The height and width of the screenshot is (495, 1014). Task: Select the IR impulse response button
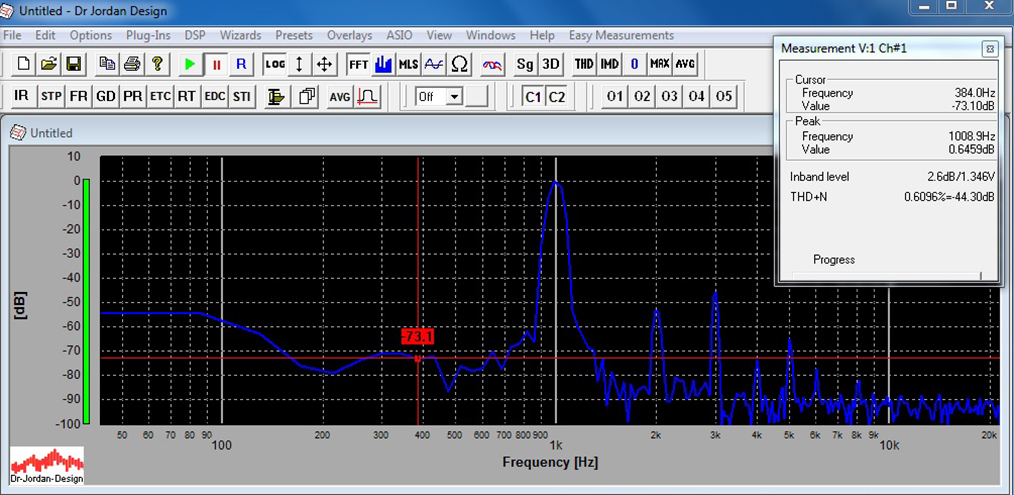point(22,97)
